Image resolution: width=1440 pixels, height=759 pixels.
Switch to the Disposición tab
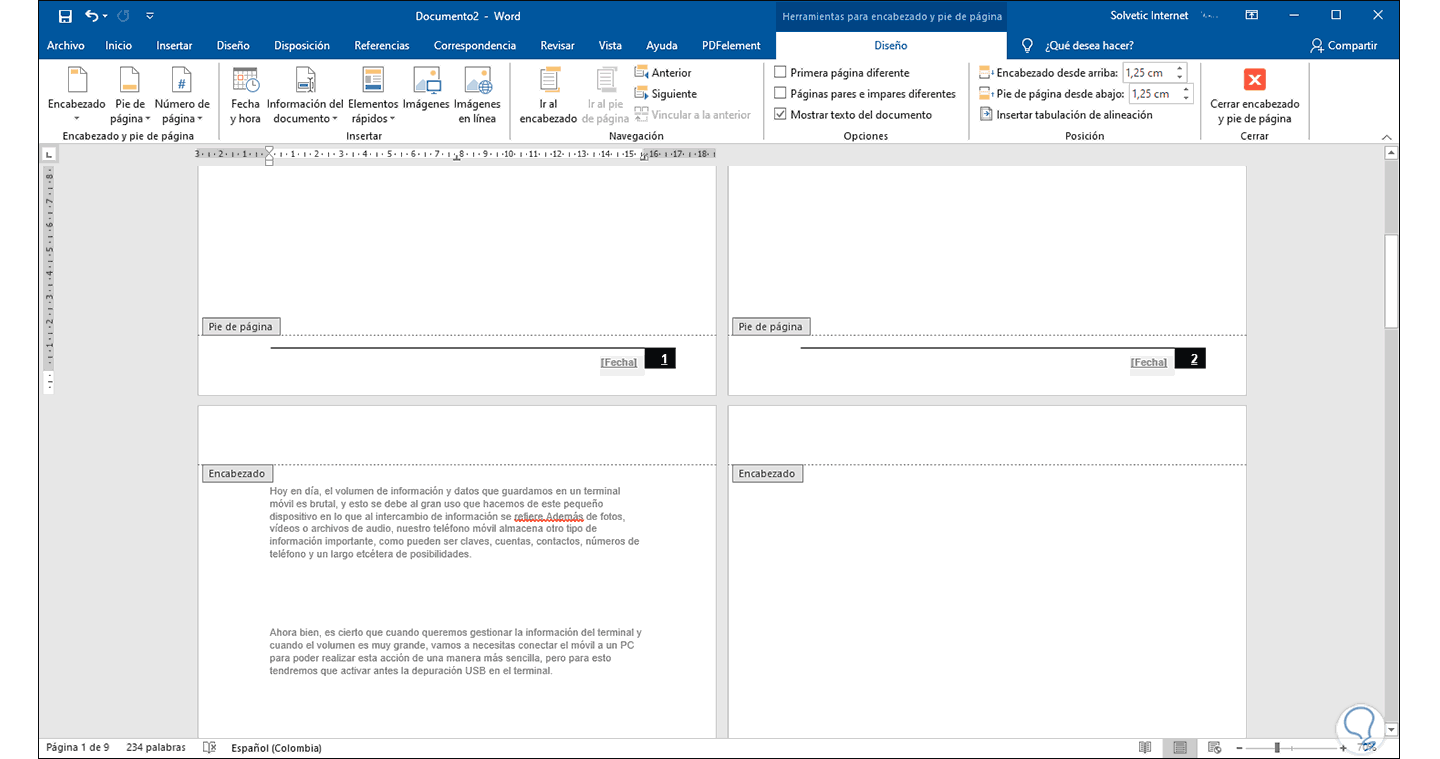[x=302, y=46]
